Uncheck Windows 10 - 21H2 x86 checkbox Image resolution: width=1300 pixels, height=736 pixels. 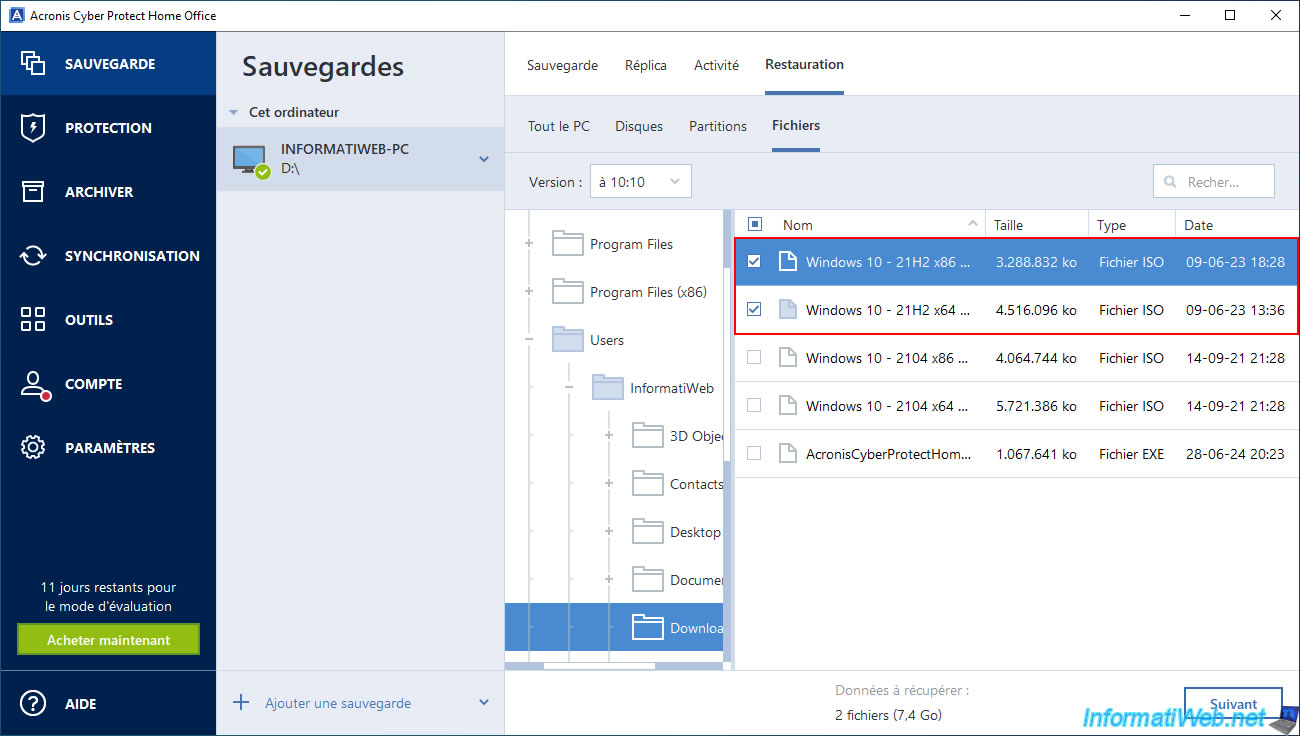[x=755, y=262]
